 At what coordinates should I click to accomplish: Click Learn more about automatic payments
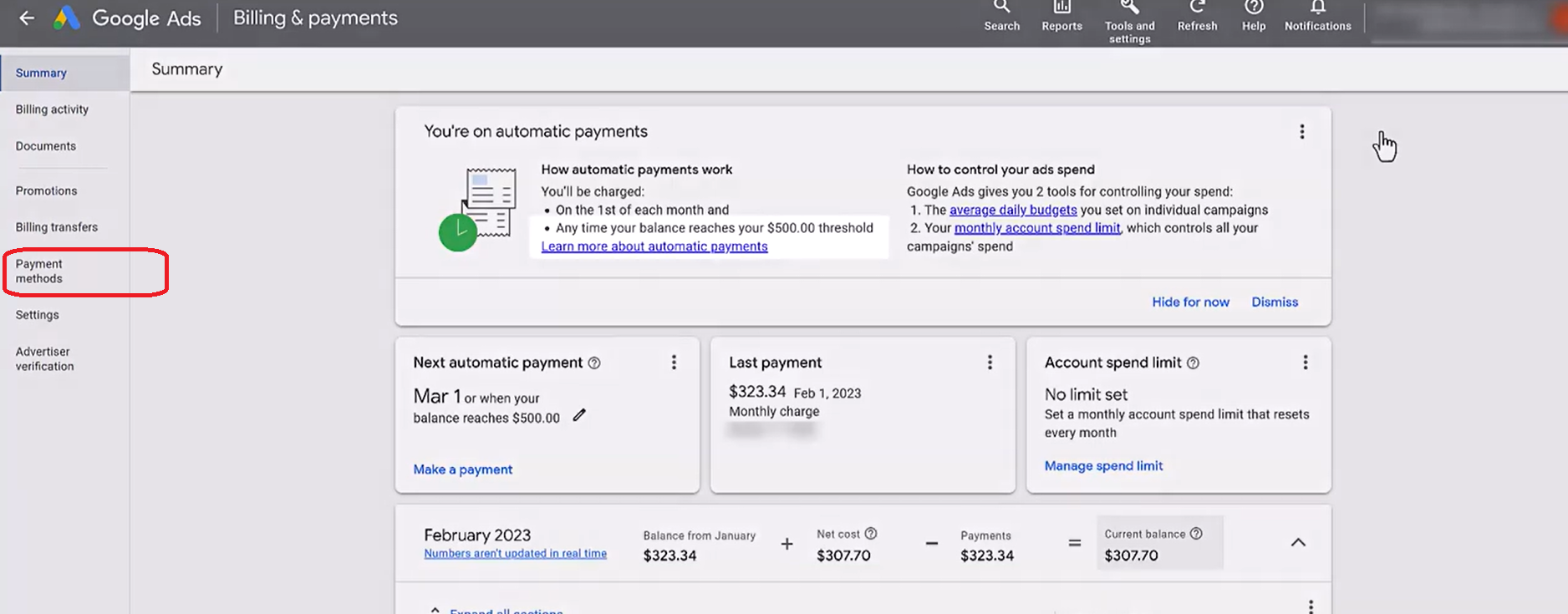point(654,246)
